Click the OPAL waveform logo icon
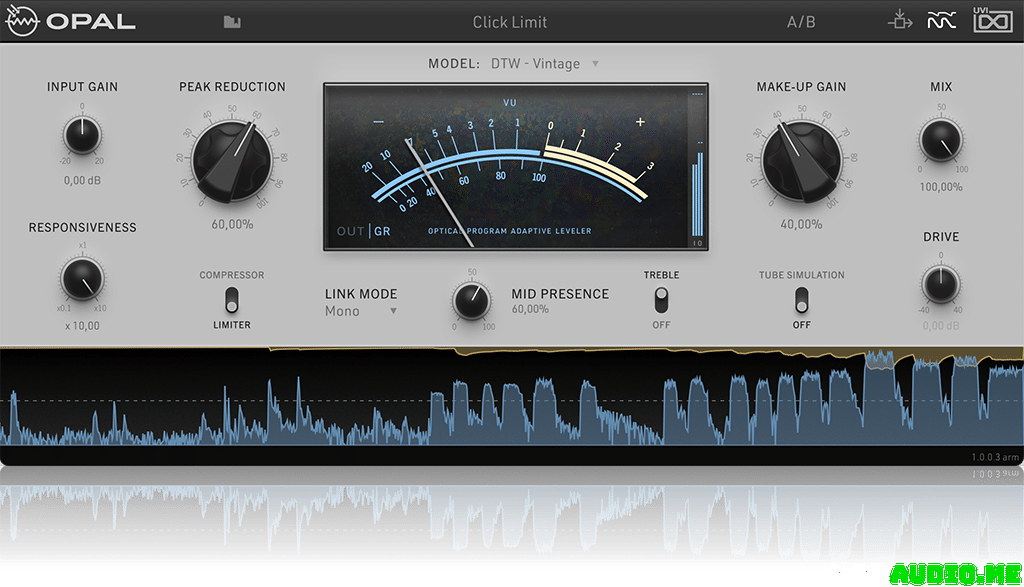This screenshot has height=587, width=1024. (x=22, y=20)
